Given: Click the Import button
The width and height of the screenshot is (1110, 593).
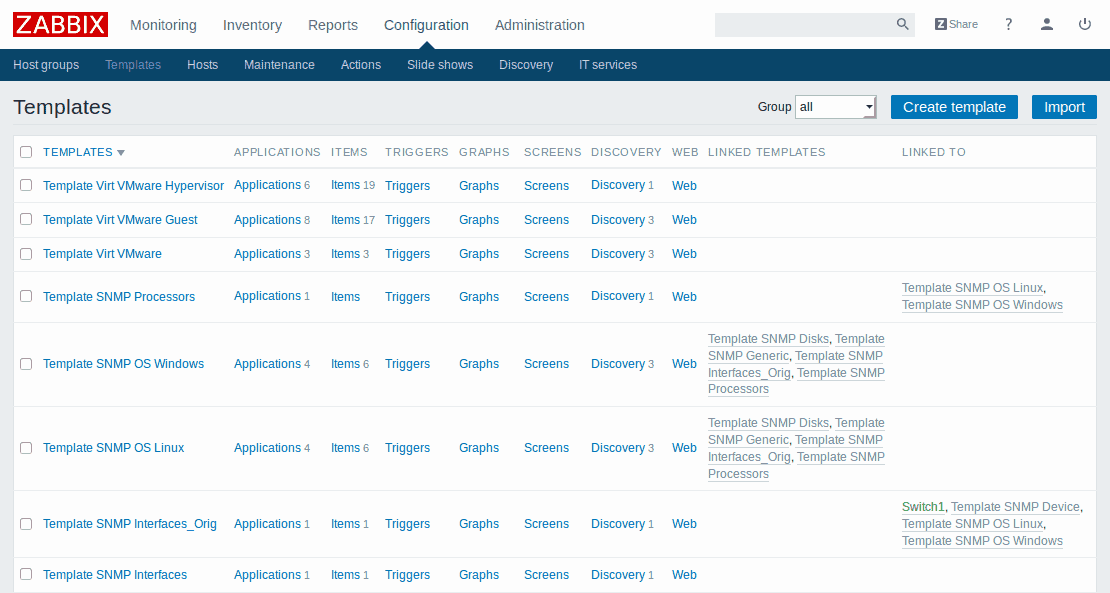Looking at the screenshot, I should pyautogui.click(x=1064, y=107).
